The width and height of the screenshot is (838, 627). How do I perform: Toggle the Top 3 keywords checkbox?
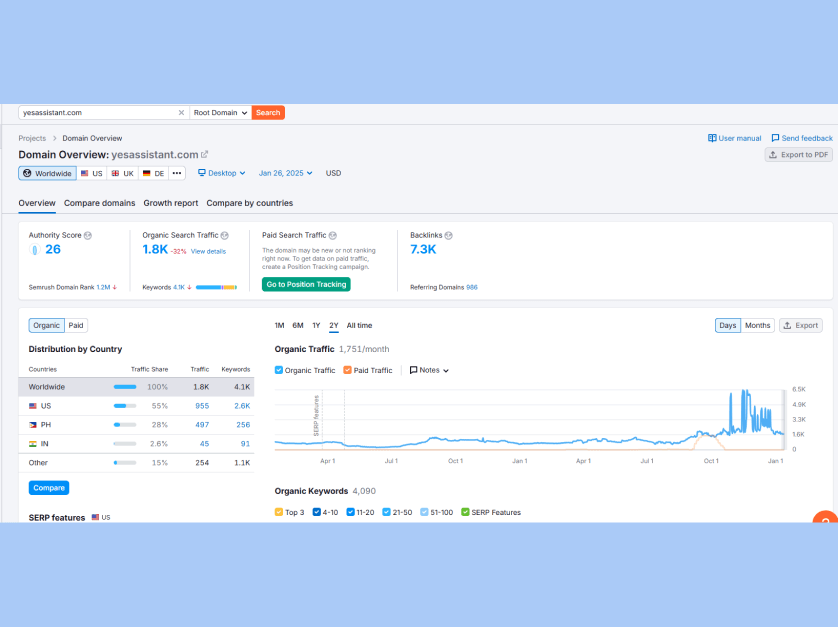pyautogui.click(x=279, y=512)
